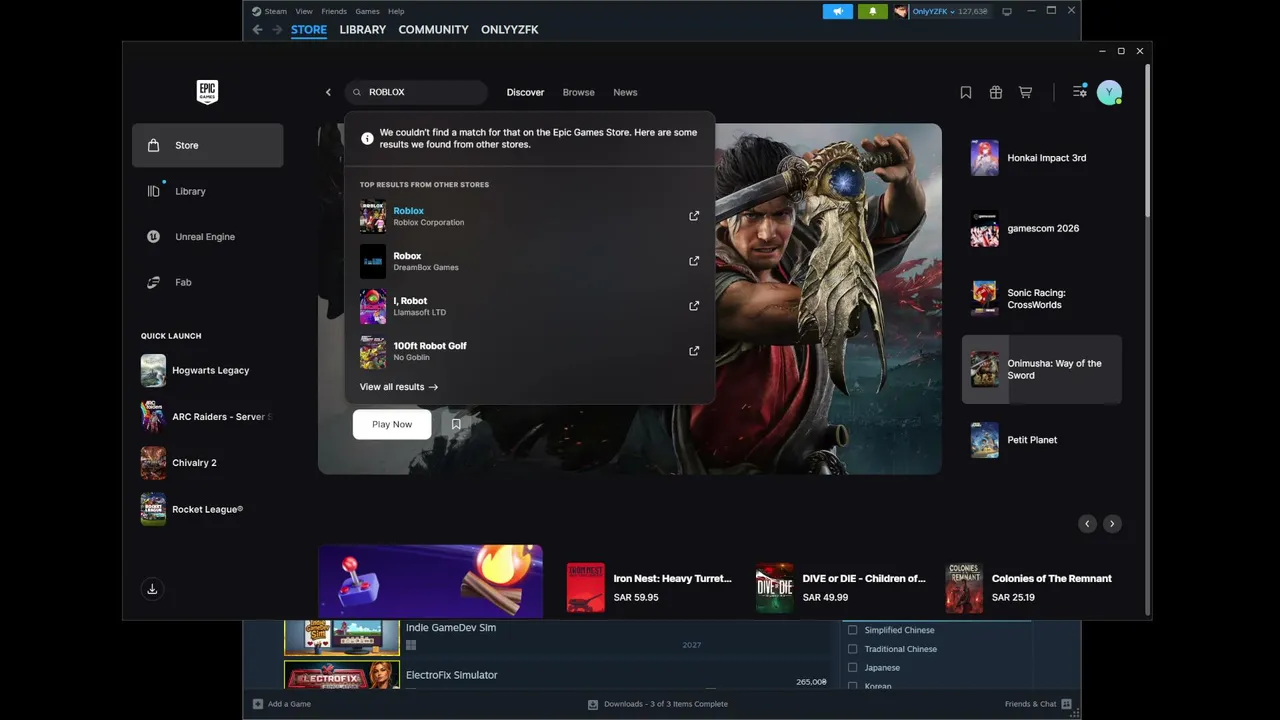Switch to Steam STORE tab
Screen dimensions: 1280x720
pos(309,30)
